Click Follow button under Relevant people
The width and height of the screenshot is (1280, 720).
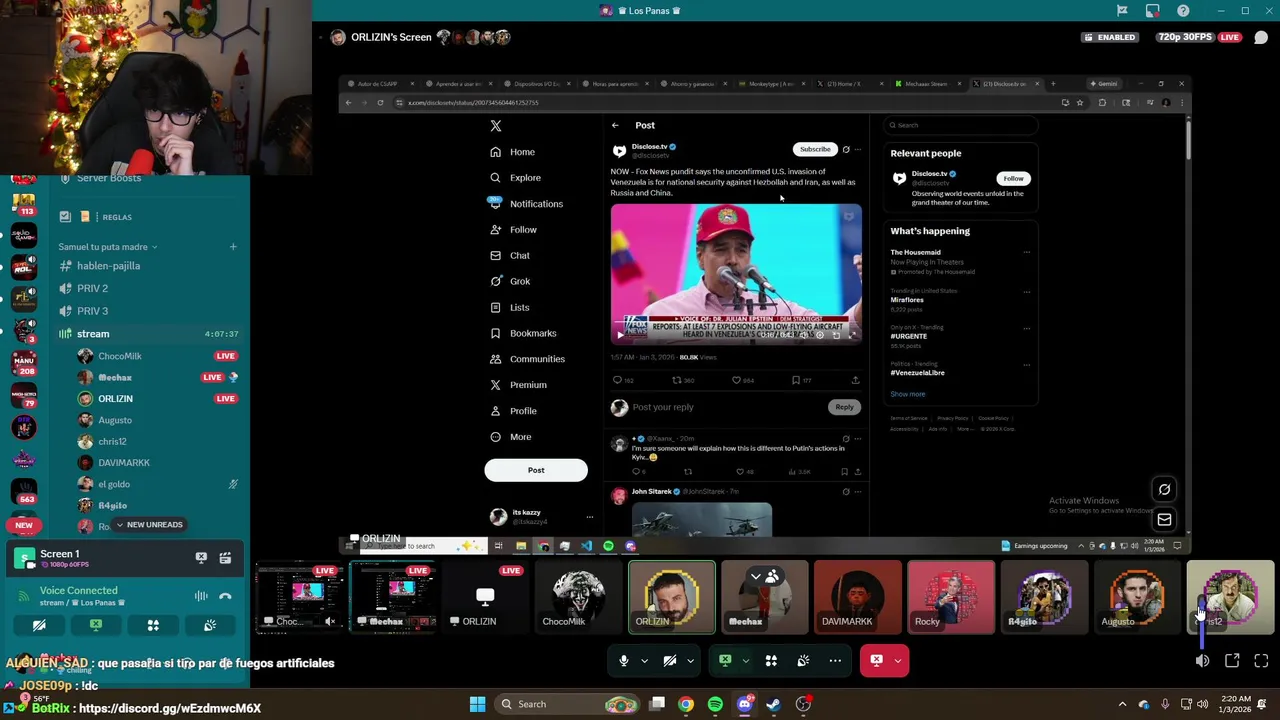pos(1013,178)
